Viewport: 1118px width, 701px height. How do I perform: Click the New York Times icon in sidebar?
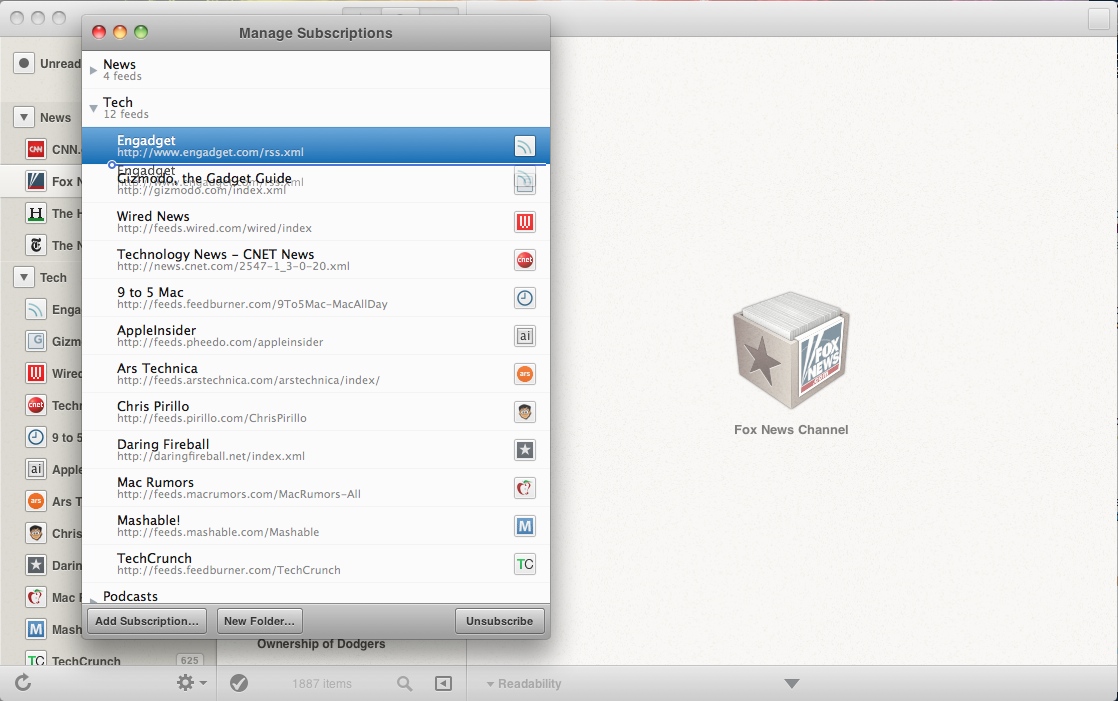(x=36, y=245)
